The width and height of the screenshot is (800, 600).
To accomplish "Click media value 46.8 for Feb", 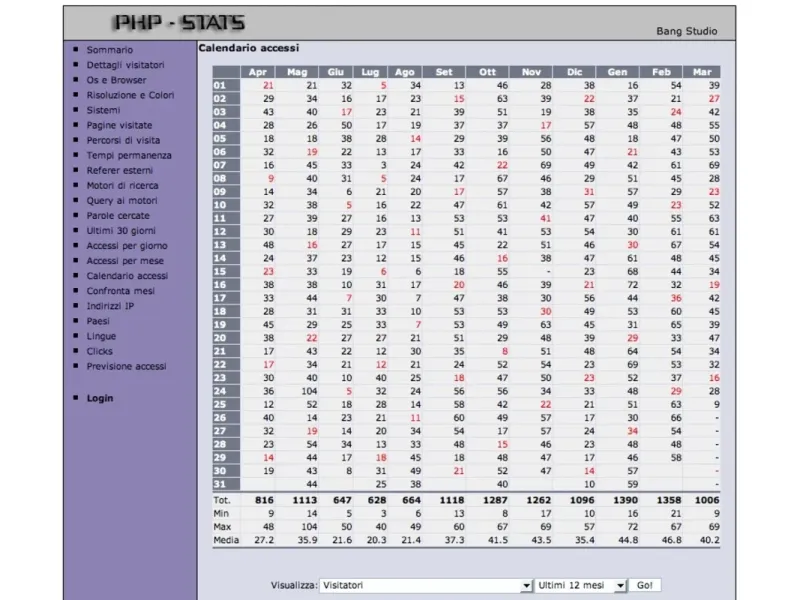I will coord(671,540).
